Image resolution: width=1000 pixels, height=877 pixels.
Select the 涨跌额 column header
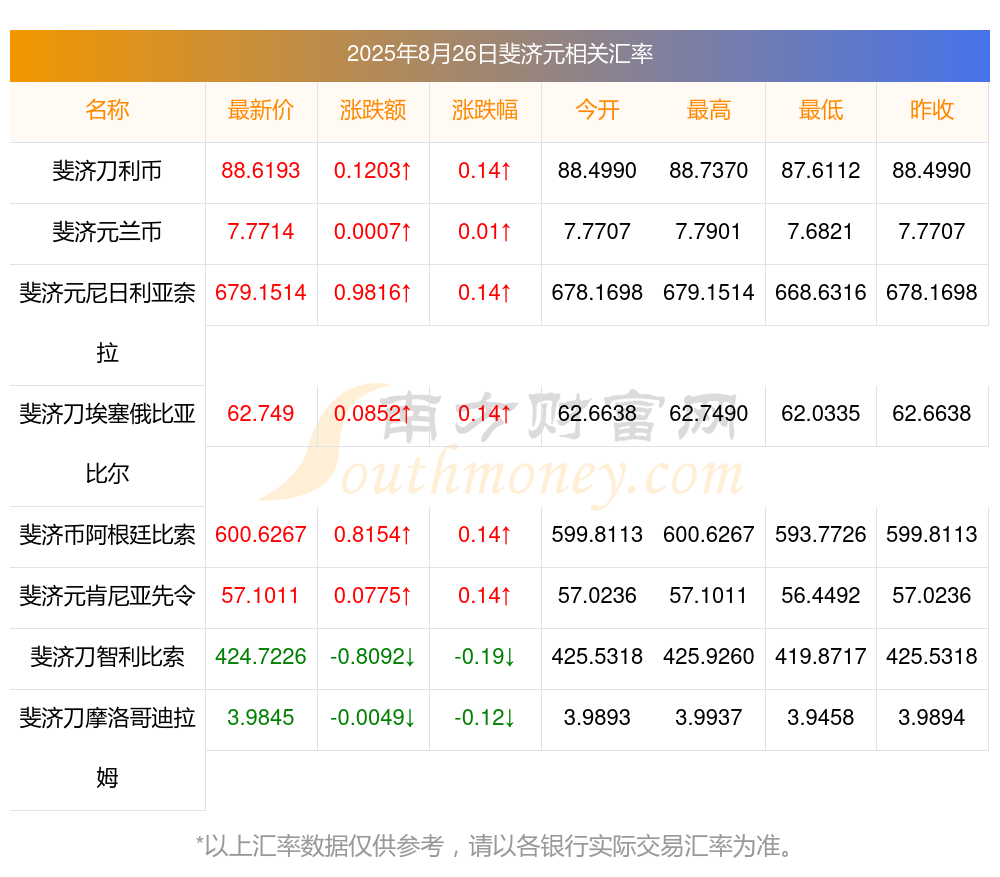[373, 110]
